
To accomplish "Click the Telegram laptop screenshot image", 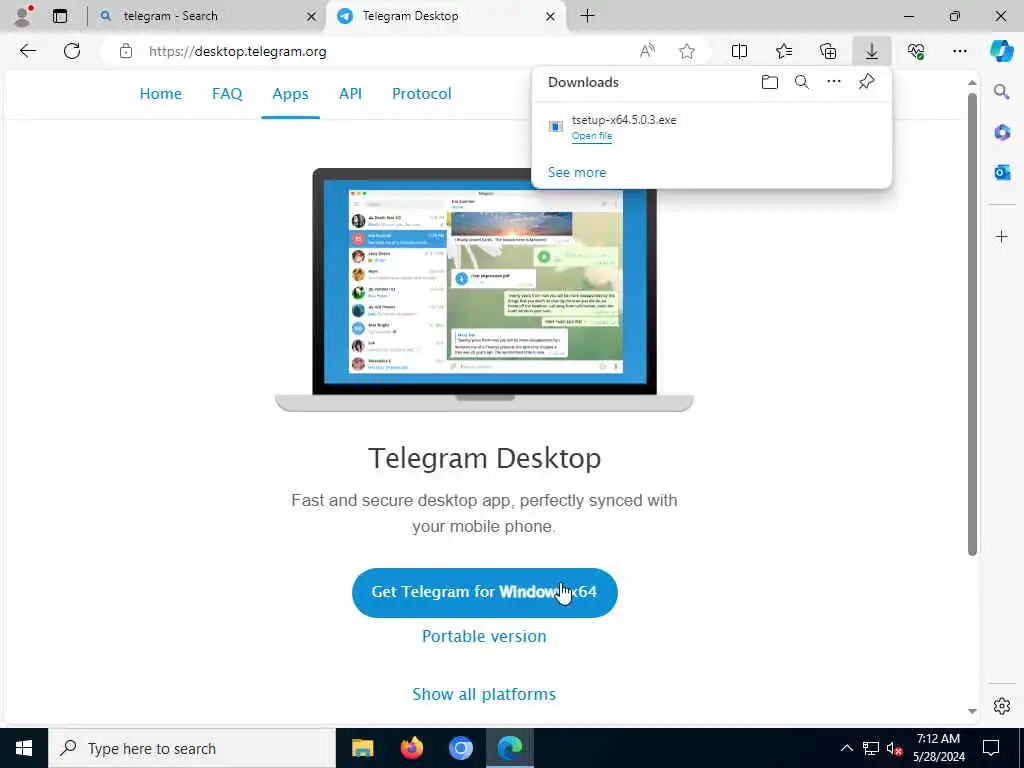I will 484,290.
